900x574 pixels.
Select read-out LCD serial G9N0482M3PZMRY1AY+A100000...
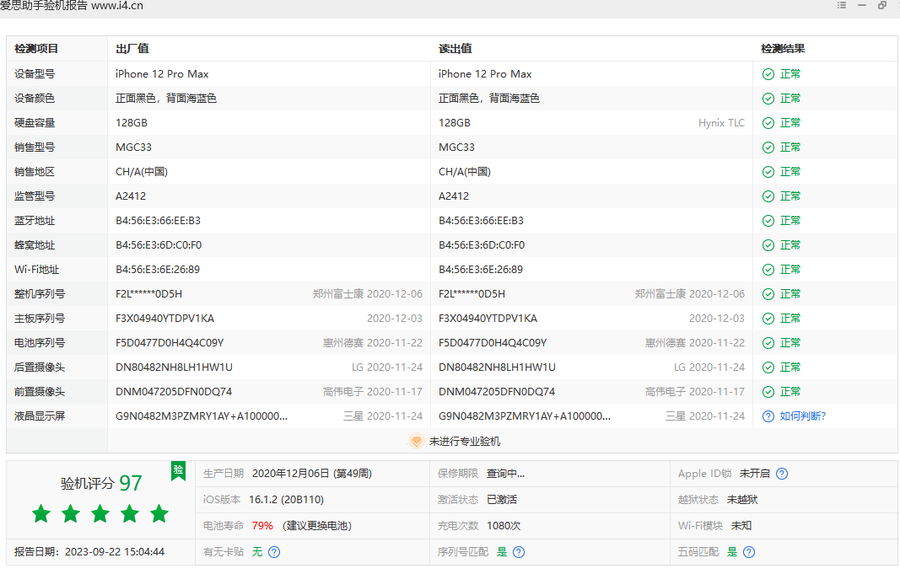point(525,416)
